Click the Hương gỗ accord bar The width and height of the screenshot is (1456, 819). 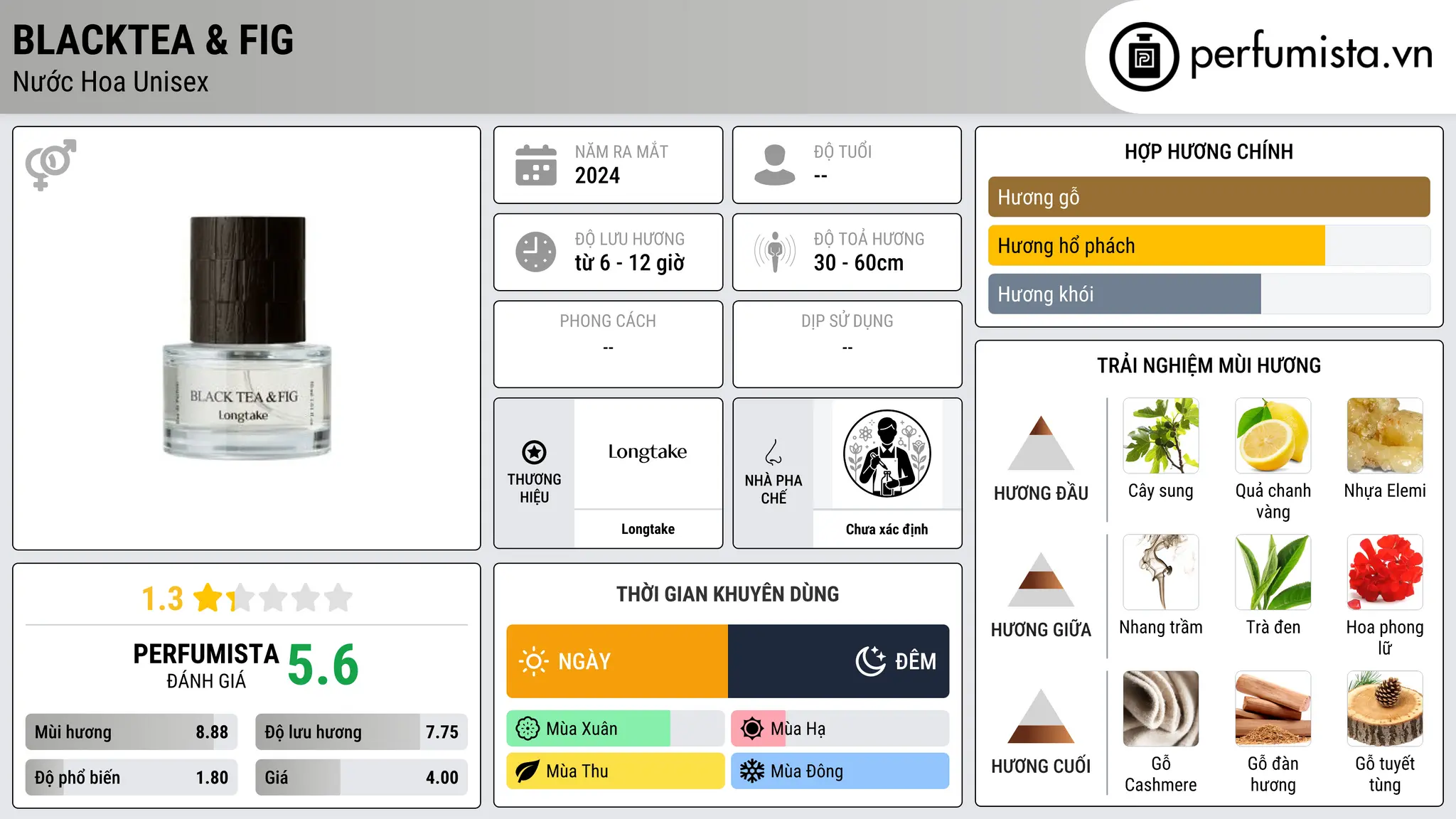click(x=1209, y=197)
